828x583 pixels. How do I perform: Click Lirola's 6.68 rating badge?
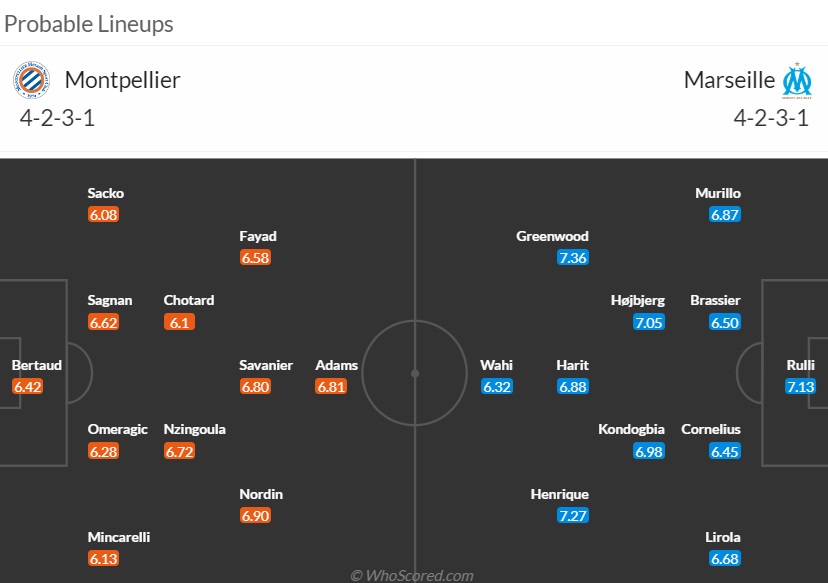pos(725,559)
